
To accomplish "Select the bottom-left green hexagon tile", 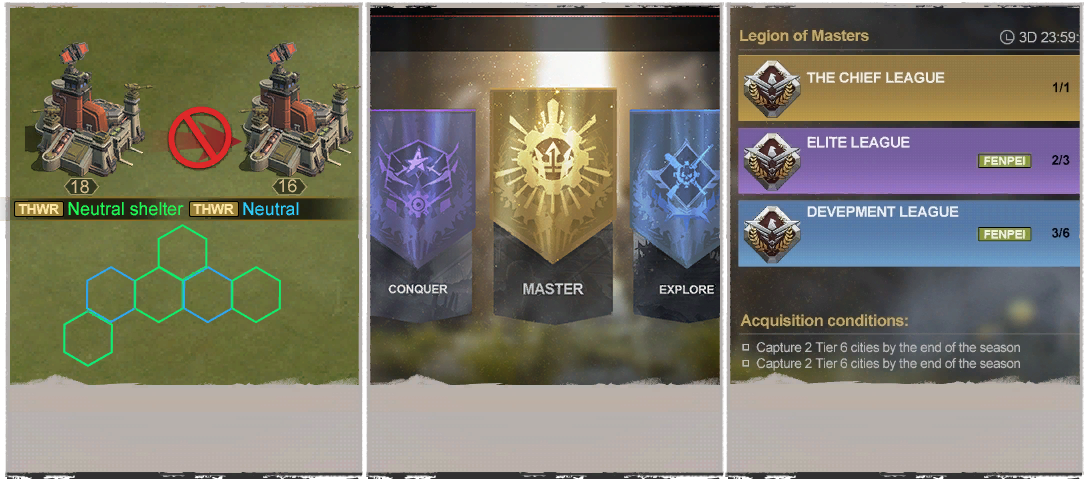I will pos(88,339).
